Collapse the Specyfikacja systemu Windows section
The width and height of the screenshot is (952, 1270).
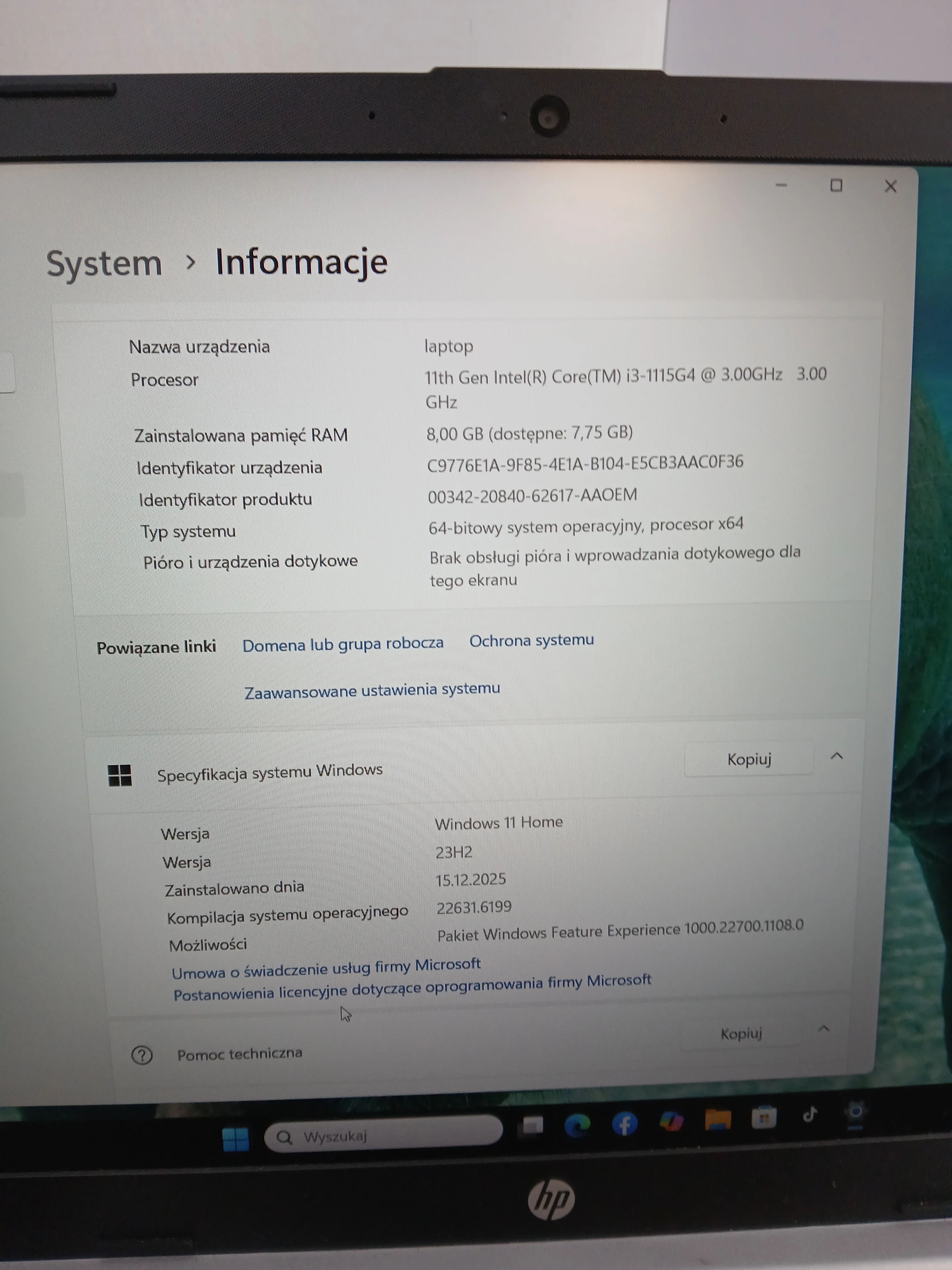[837, 757]
